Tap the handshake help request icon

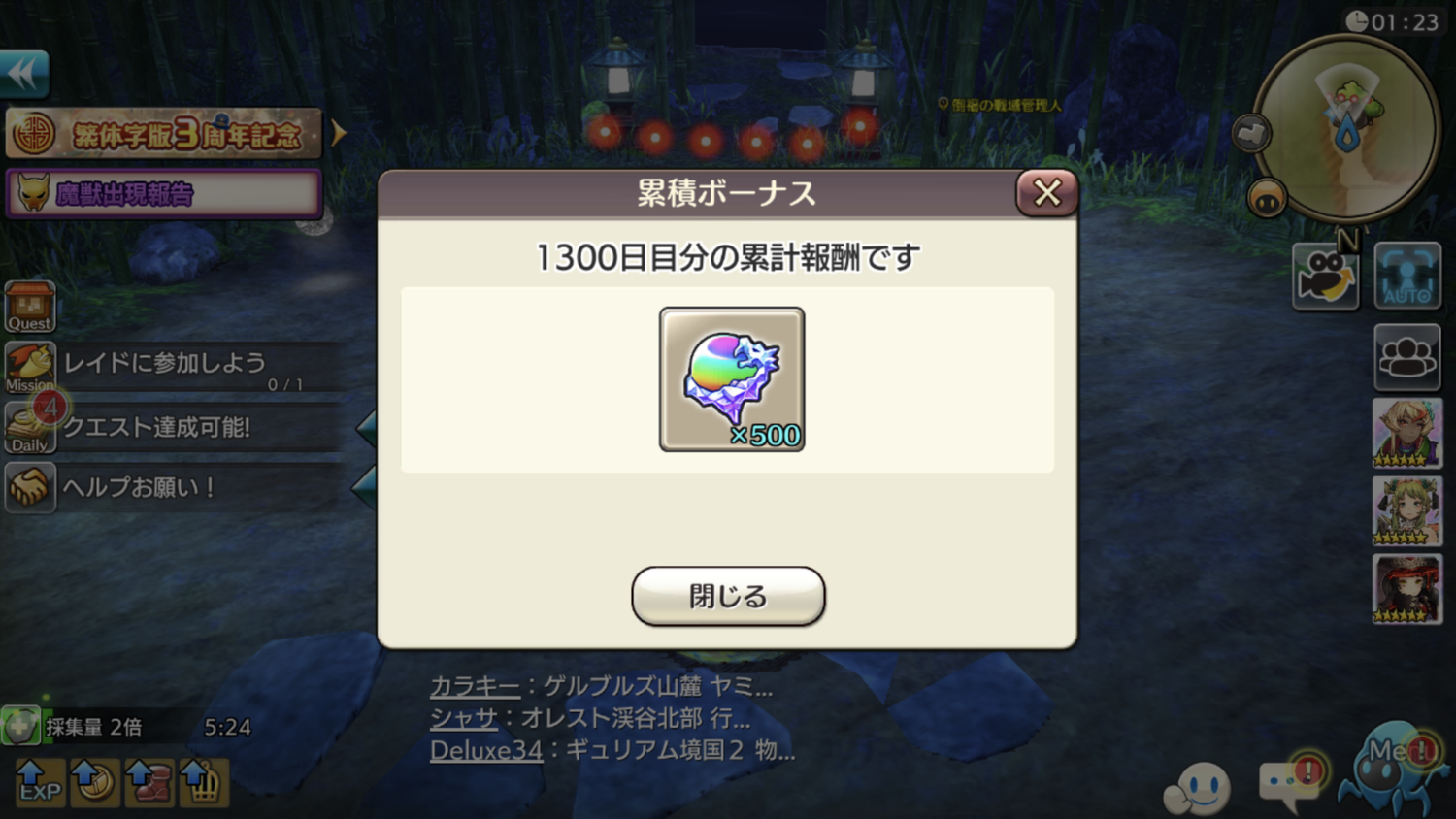click(30, 487)
